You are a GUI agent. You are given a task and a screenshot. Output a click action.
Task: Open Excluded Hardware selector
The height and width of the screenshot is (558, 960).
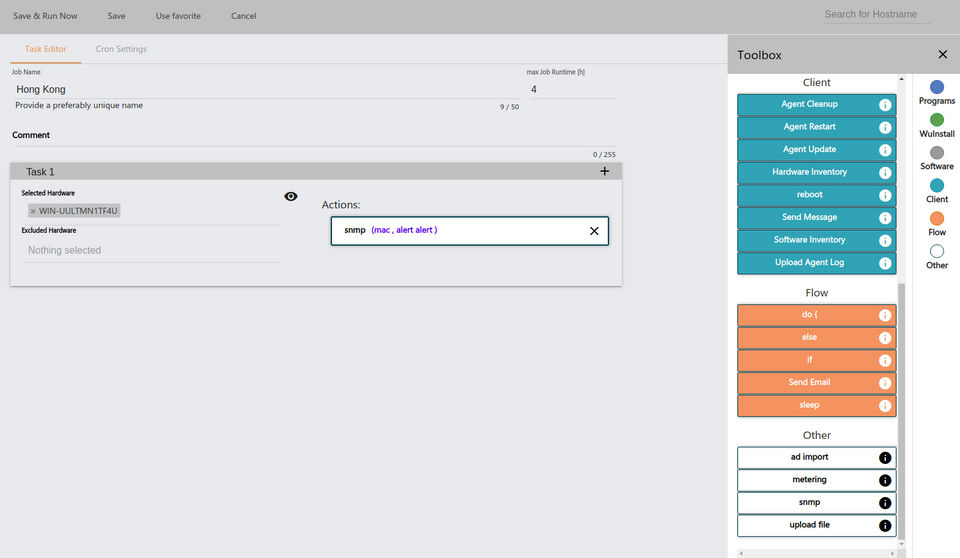tap(151, 251)
